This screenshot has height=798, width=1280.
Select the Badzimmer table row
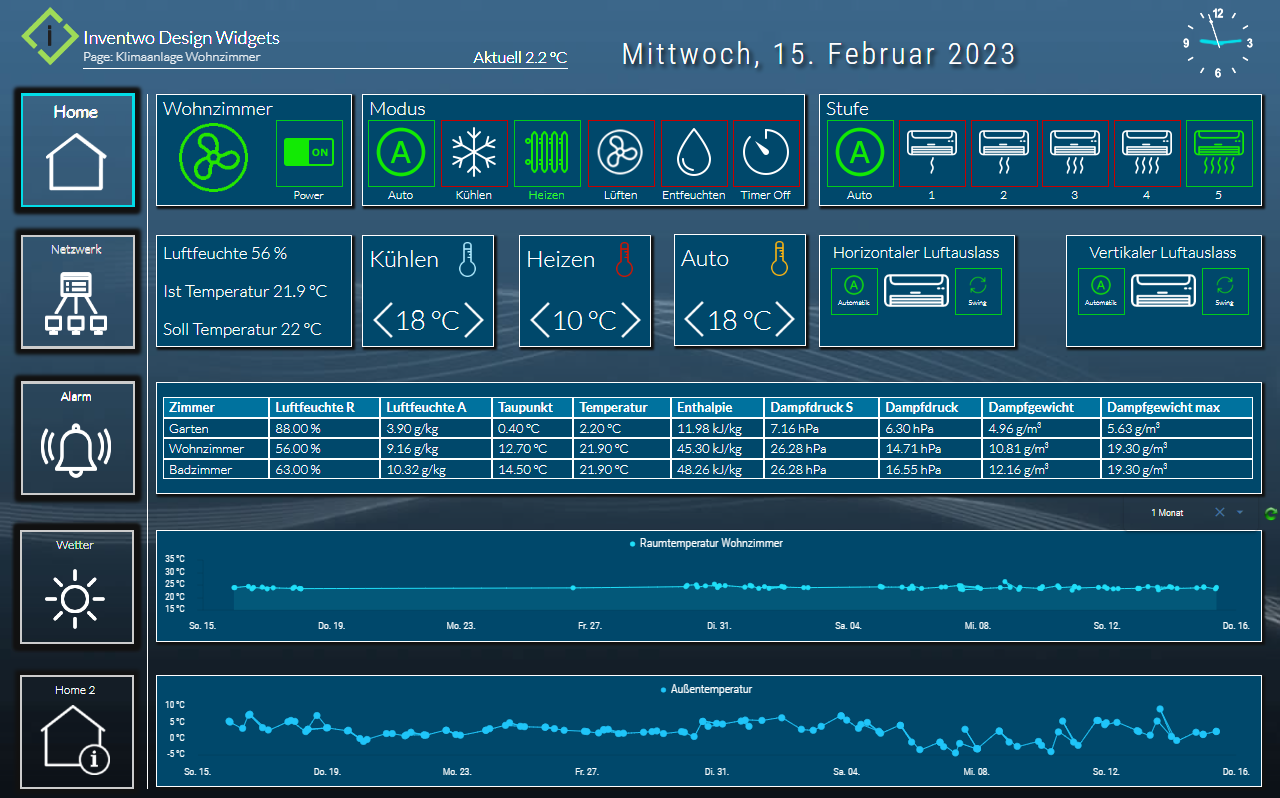[x=708, y=469]
